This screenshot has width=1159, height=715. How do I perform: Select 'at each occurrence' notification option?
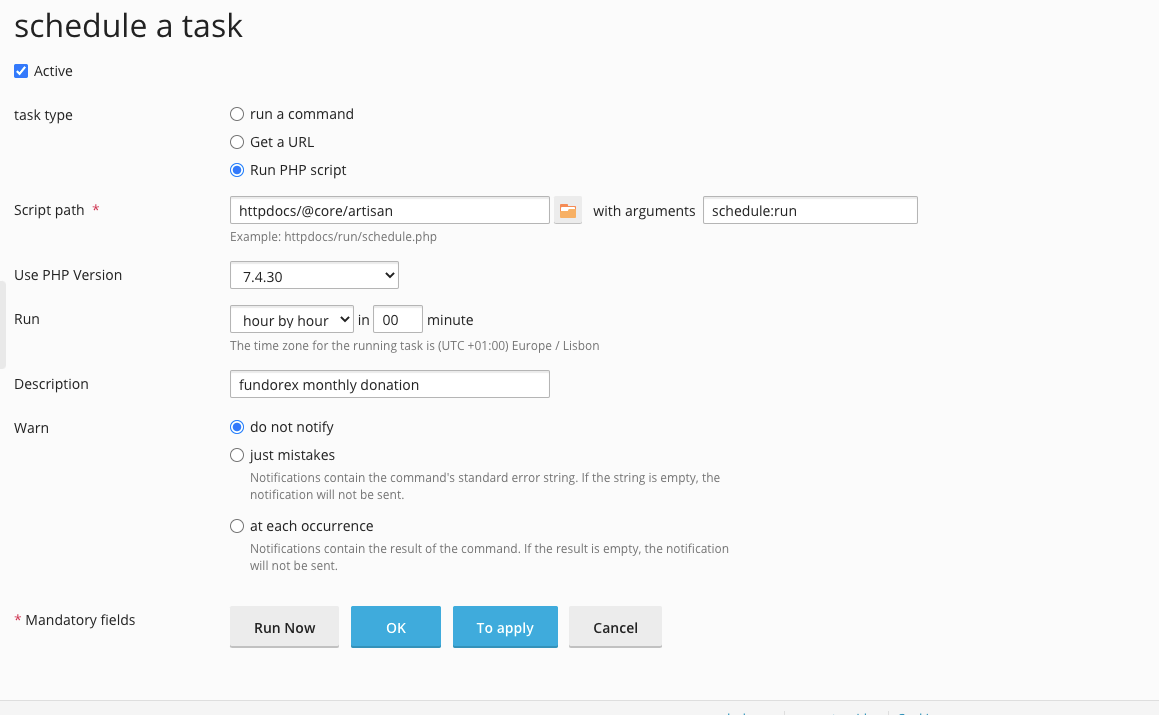pyautogui.click(x=236, y=525)
